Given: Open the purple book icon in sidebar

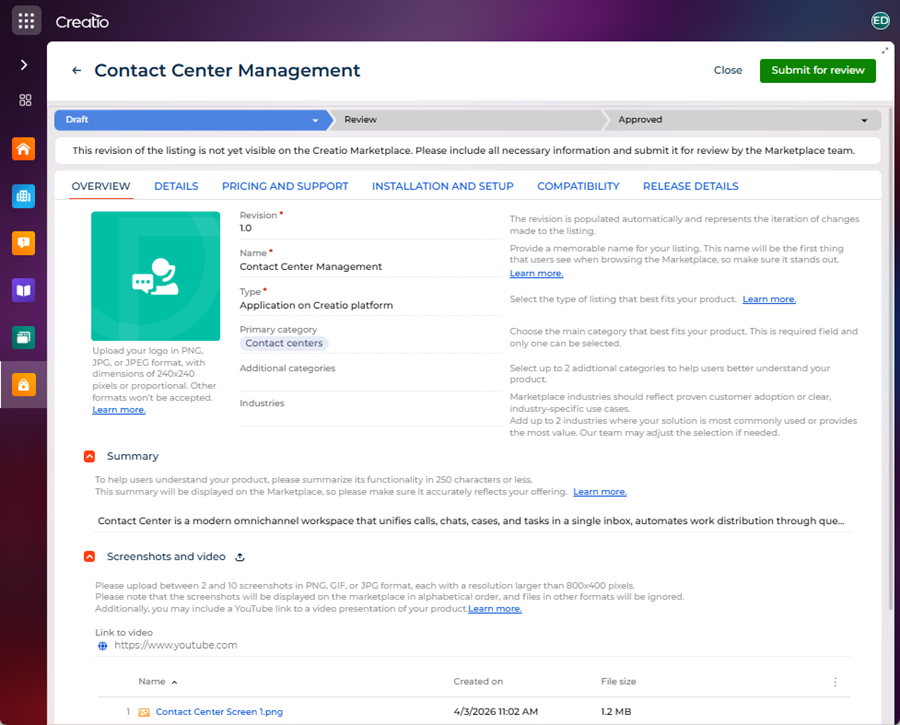Looking at the screenshot, I should 24,290.
